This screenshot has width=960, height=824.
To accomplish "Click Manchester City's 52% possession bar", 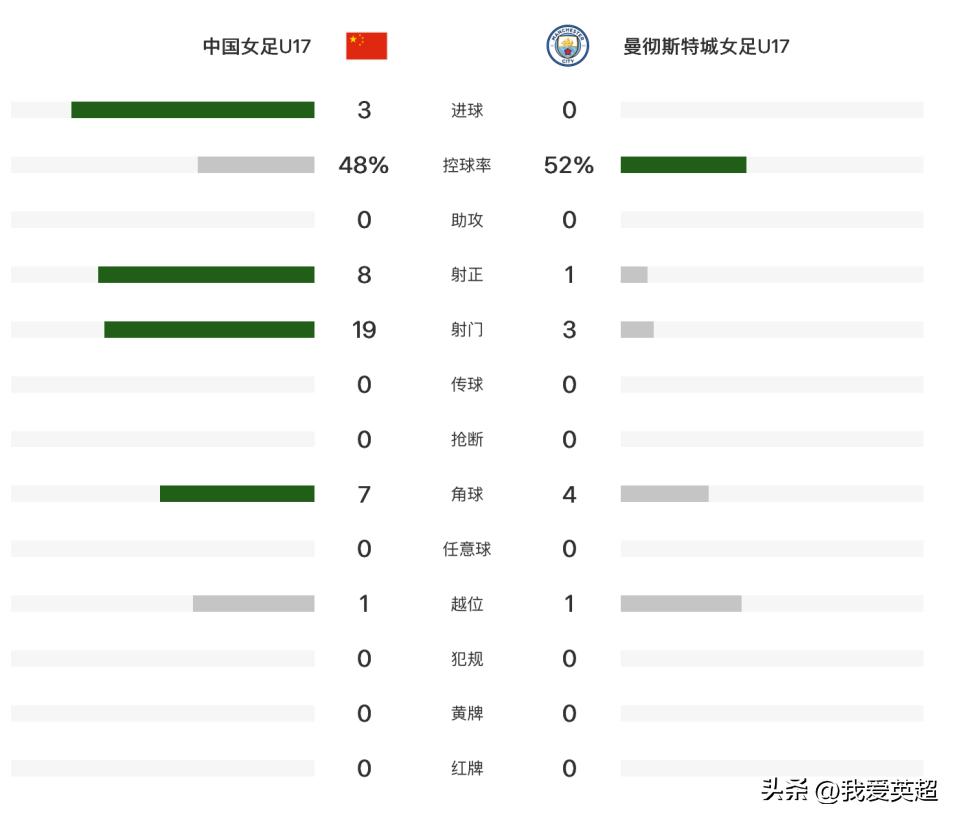I will coord(683,165).
